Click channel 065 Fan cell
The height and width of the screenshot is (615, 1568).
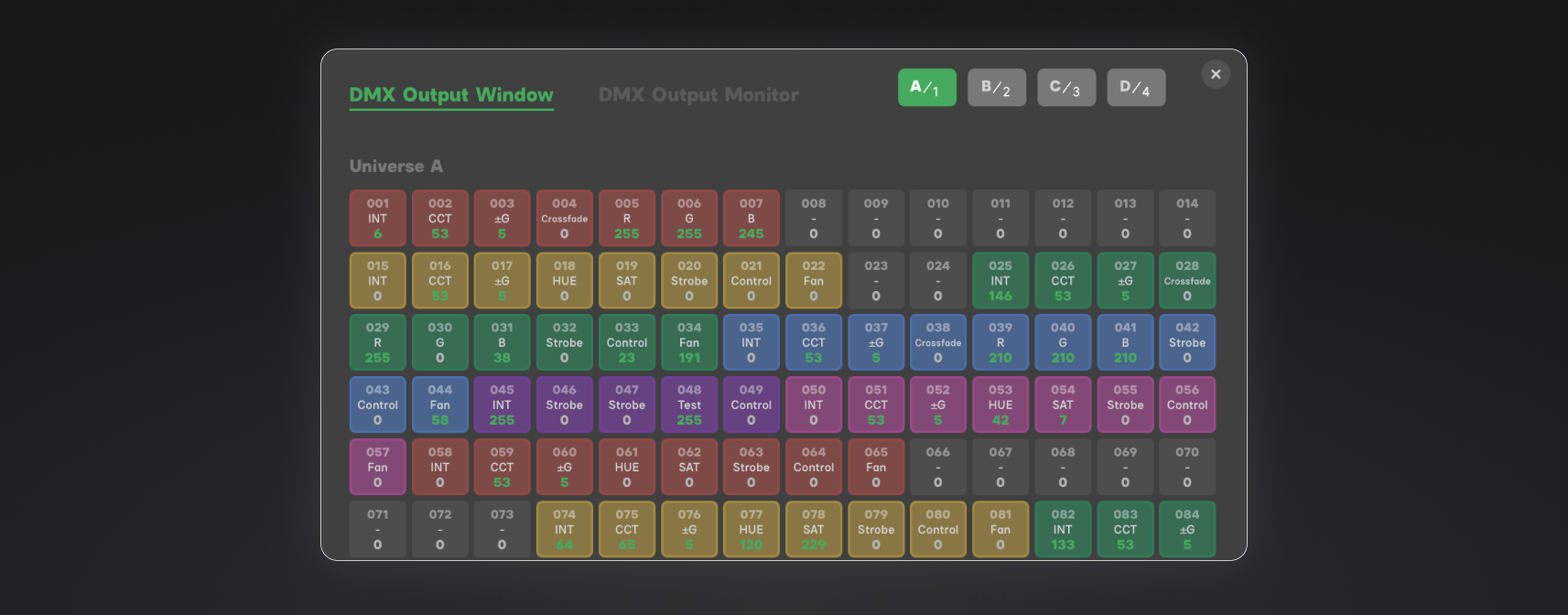click(x=876, y=467)
